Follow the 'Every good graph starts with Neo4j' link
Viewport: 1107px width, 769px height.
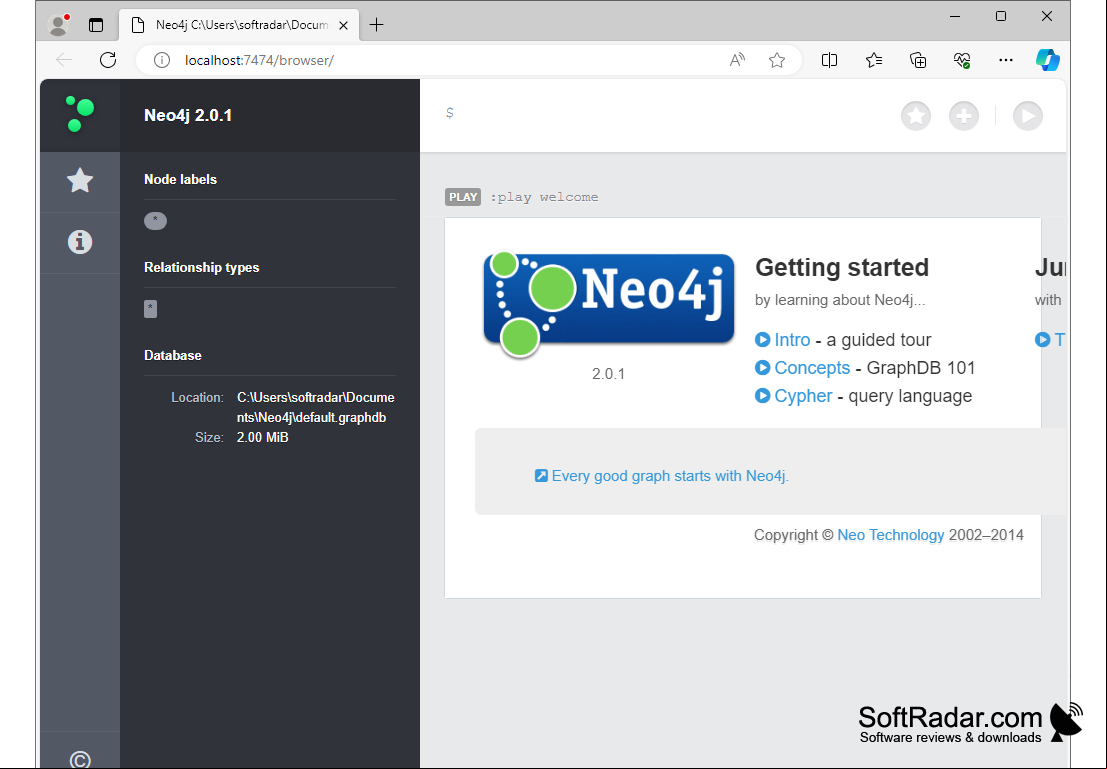tap(670, 476)
